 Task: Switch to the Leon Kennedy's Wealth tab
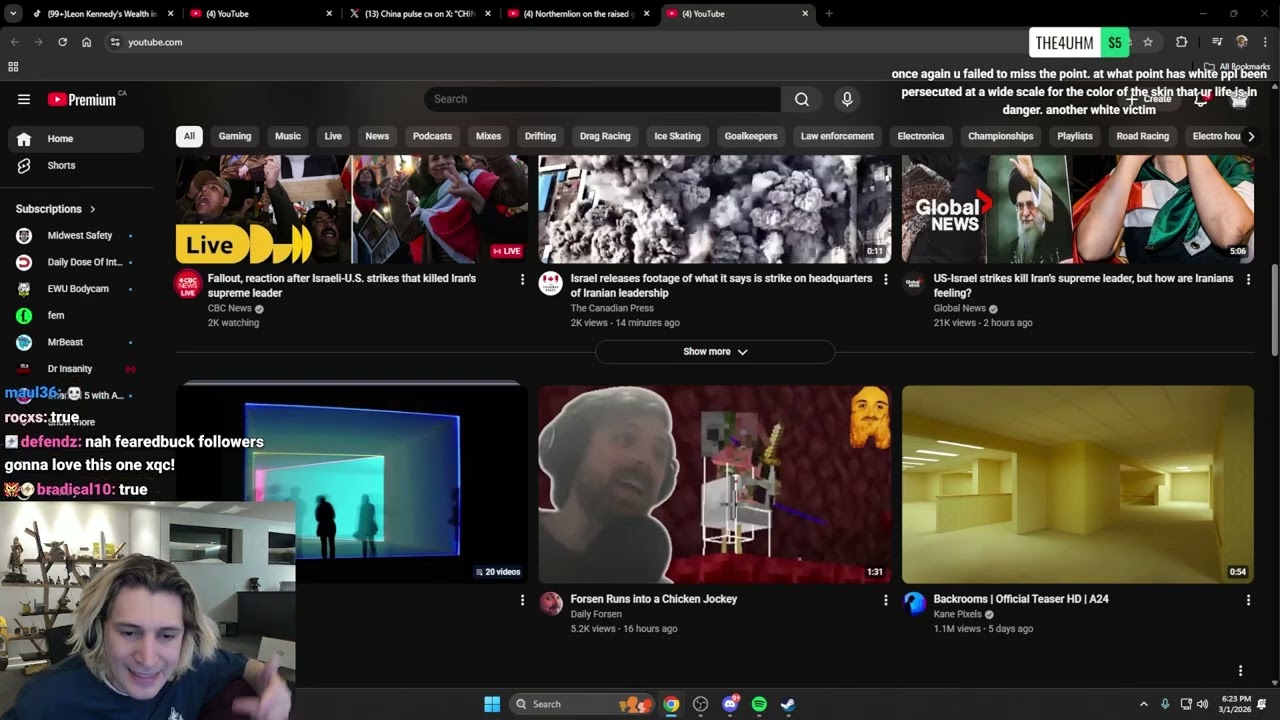click(102, 14)
